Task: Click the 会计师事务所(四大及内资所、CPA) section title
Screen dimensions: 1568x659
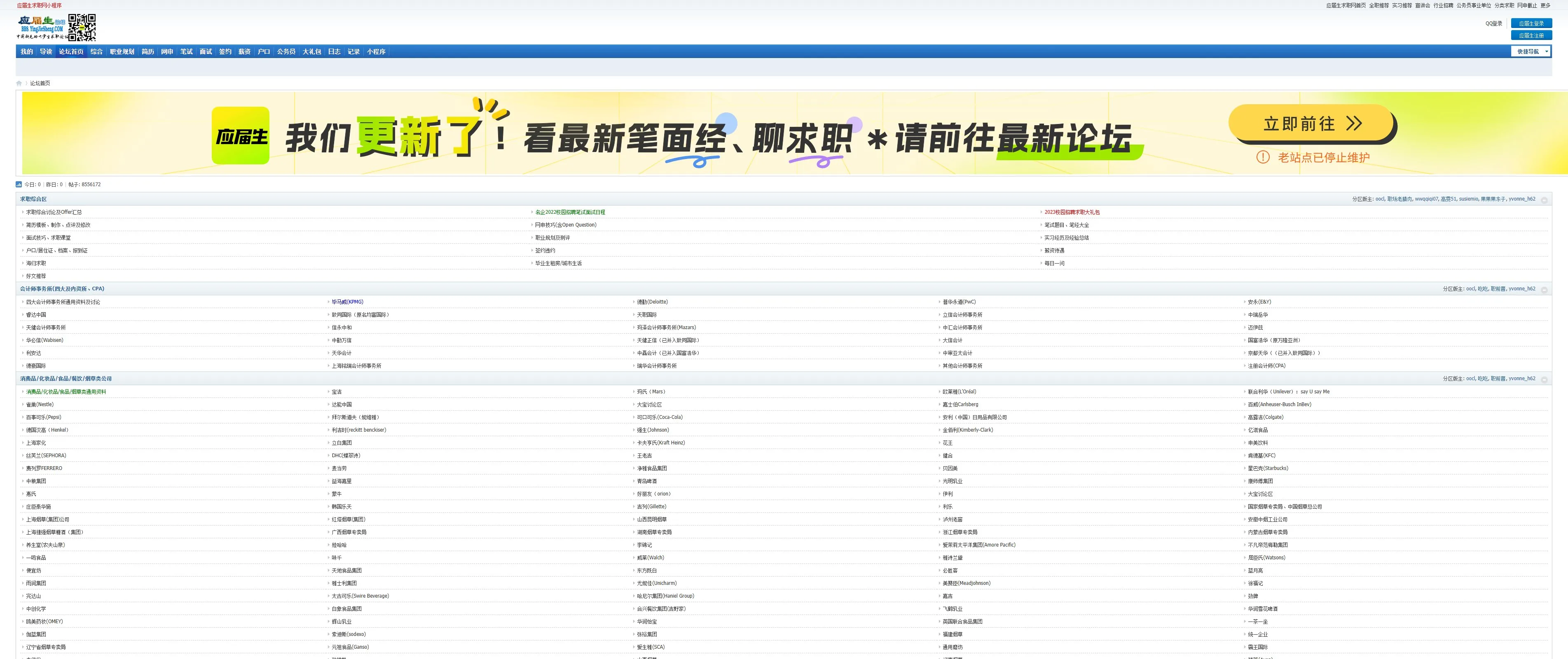Action: click(x=62, y=289)
